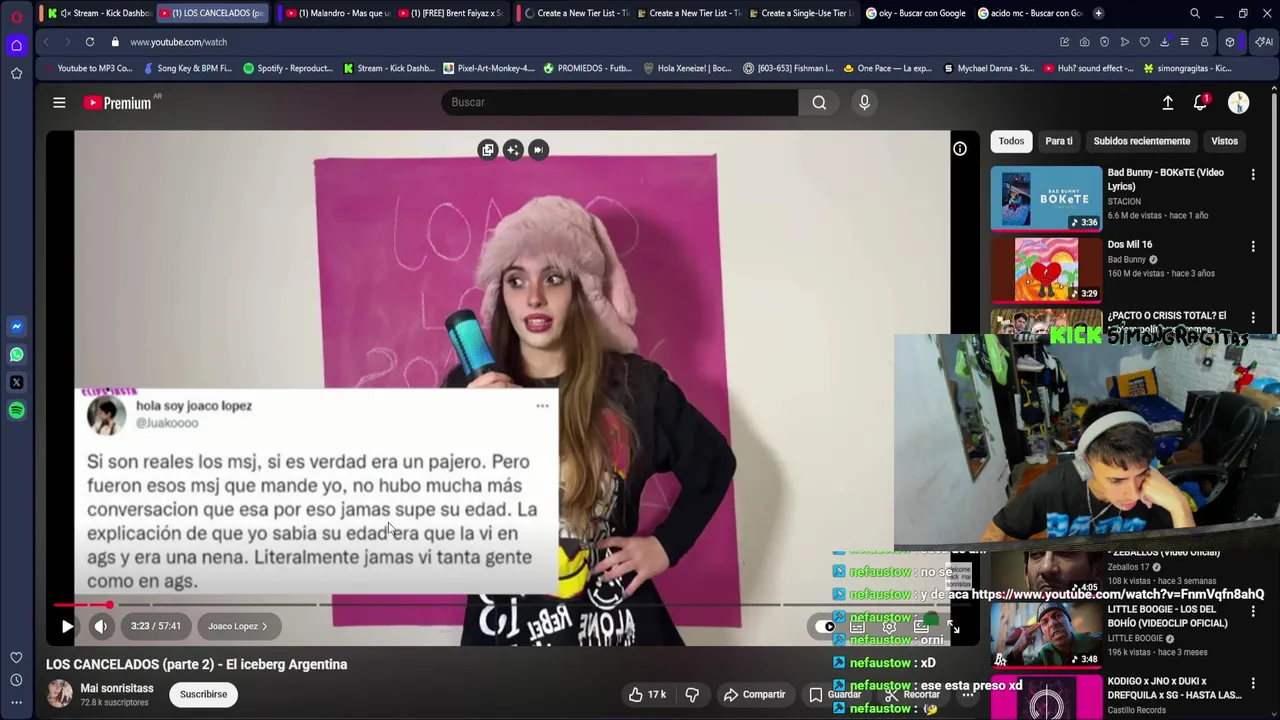Expand the Joaco Lopez chapter chip
This screenshot has height=720, width=1280.
pyautogui.click(x=237, y=626)
